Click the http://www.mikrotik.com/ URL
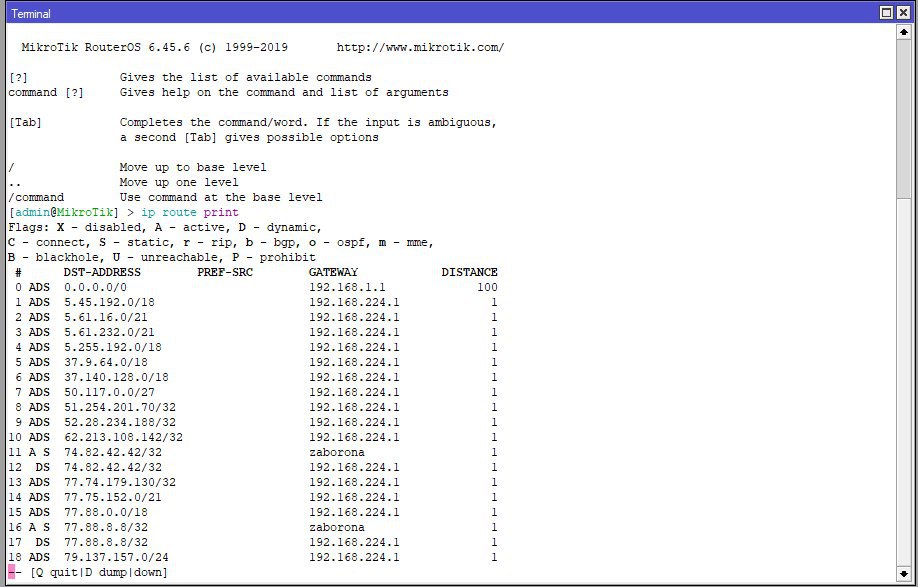The image size is (918, 587). click(x=420, y=47)
